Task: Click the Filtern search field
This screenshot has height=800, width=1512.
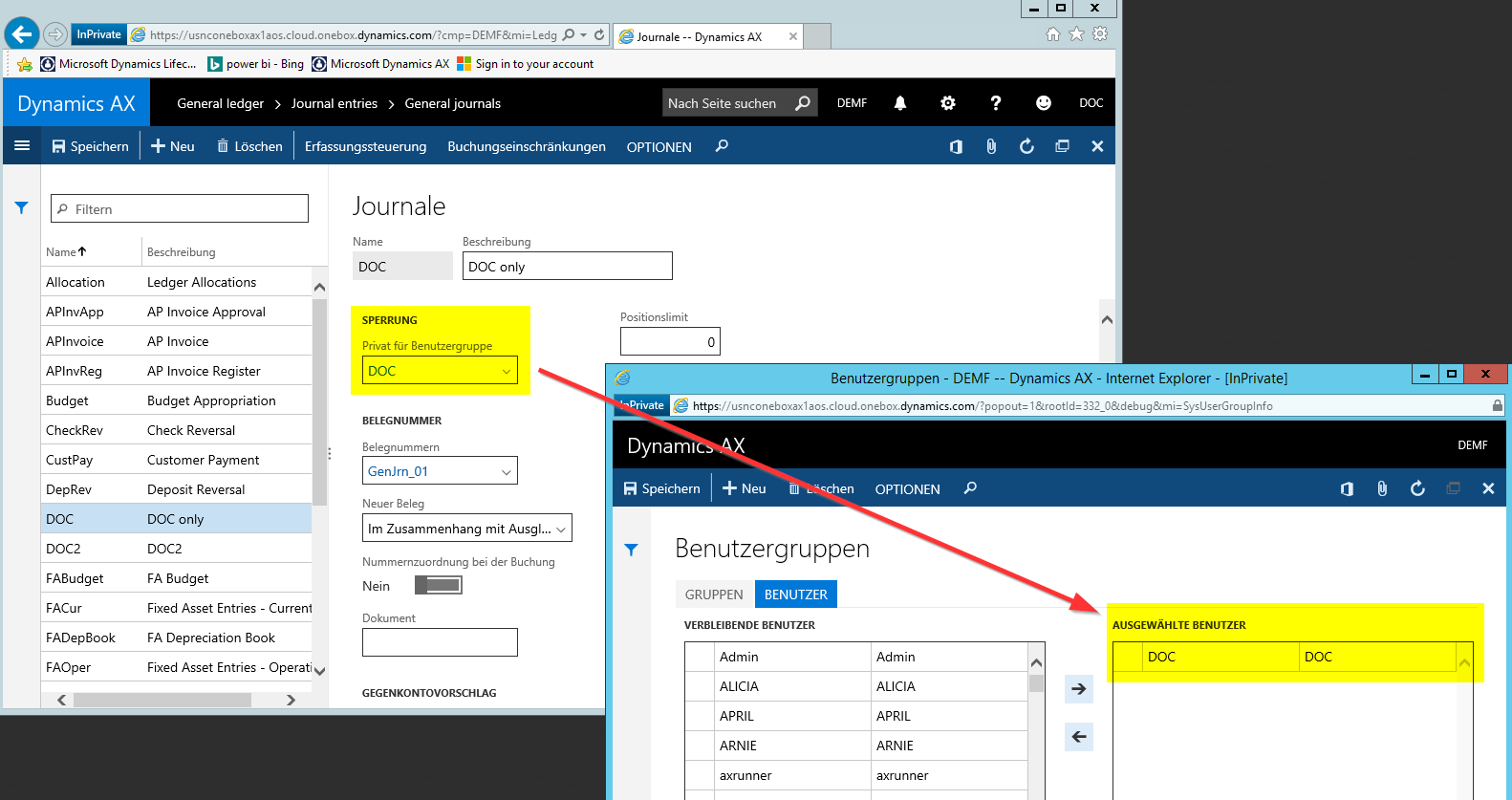Action: pyautogui.click(x=180, y=209)
